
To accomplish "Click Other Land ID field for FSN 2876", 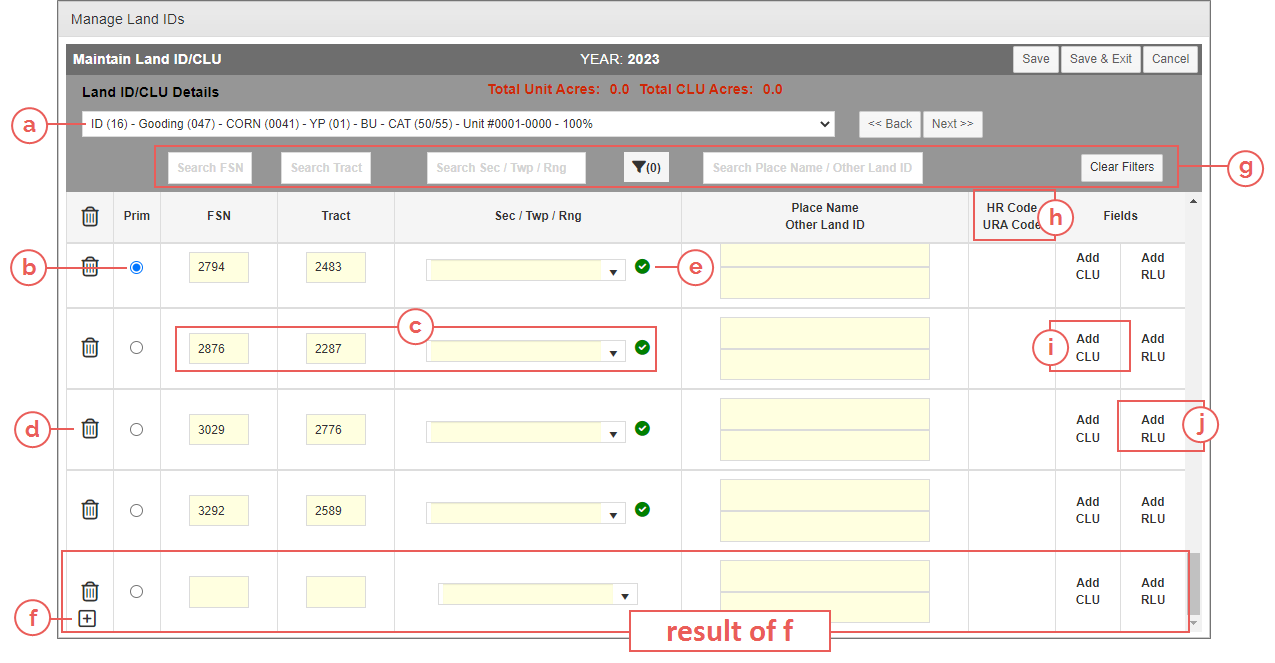I will 825,364.
